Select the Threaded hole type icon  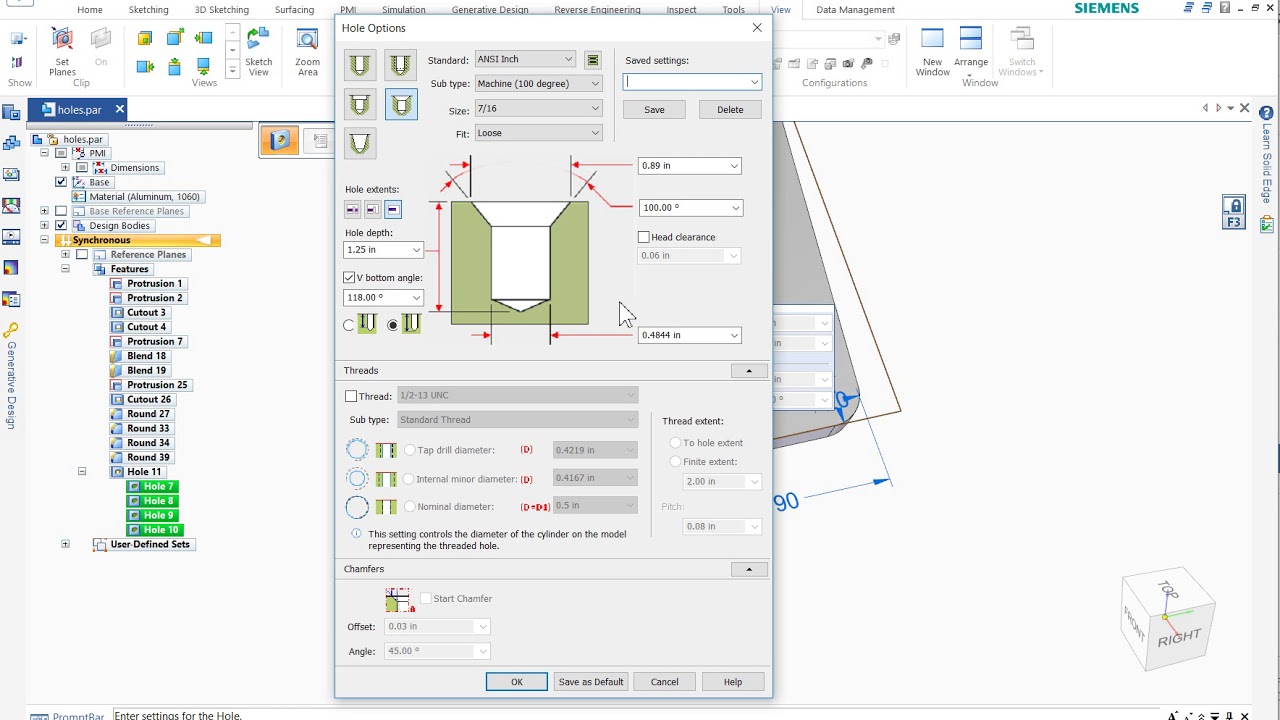pyautogui.click(x=401, y=65)
